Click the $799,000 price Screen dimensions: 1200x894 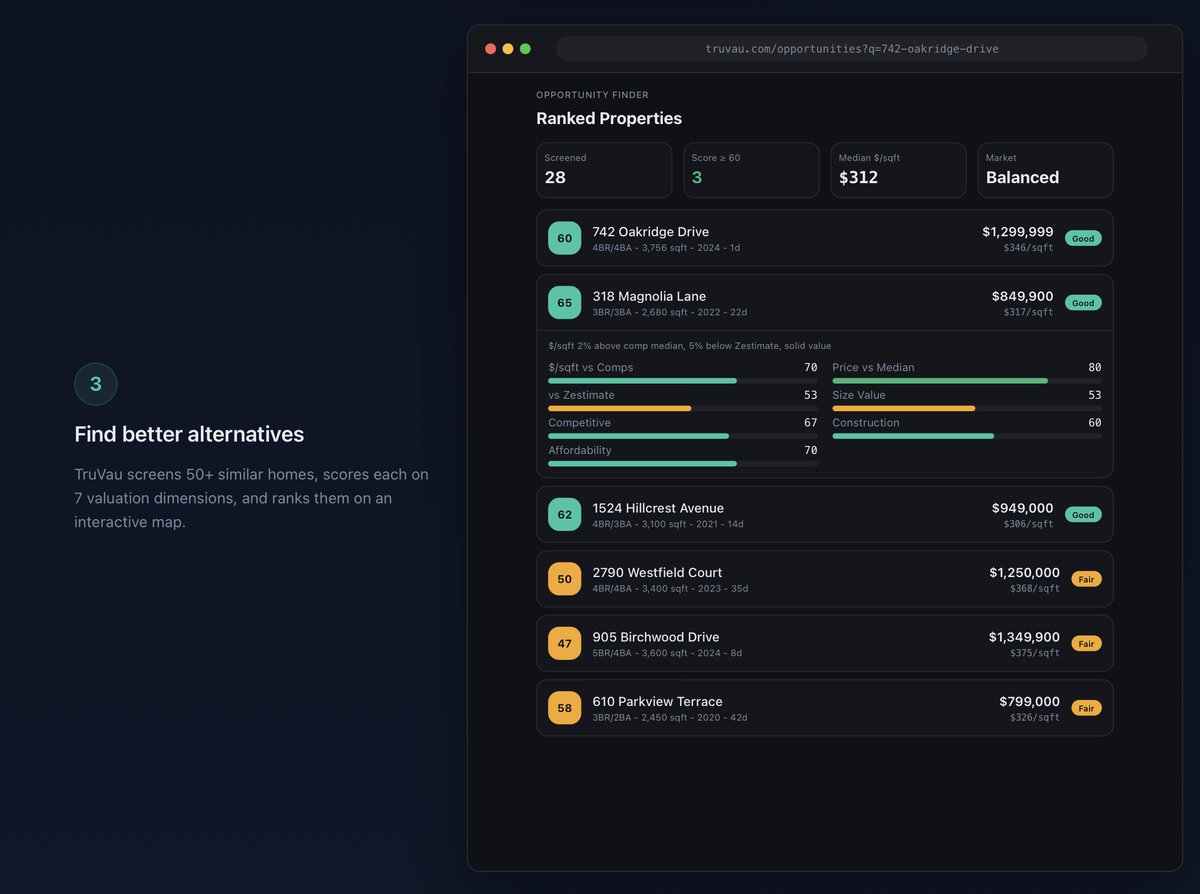(1029, 702)
